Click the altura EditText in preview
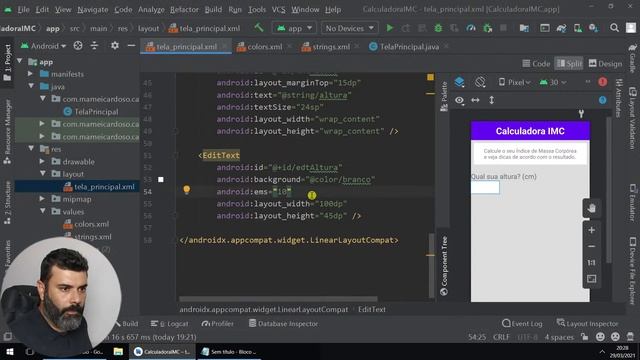This screenshot has width=640, height=360. 485,188
